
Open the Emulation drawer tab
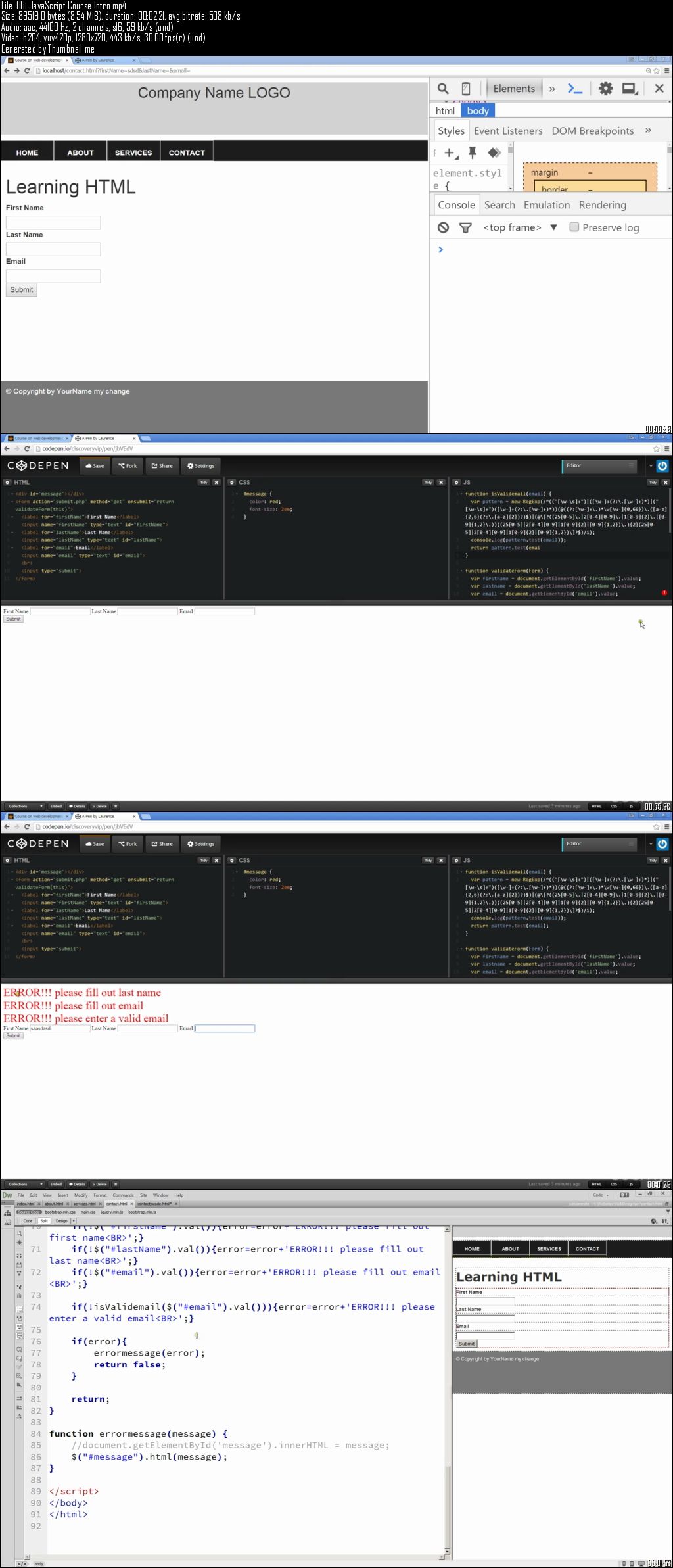coord(547,205)
